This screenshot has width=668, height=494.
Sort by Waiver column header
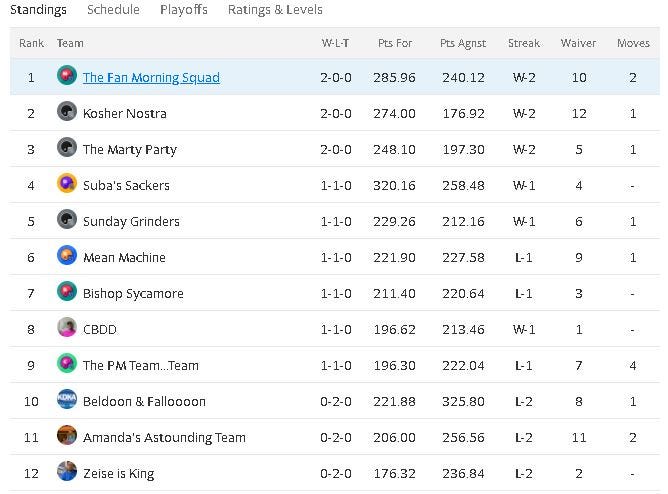click(x=579, y=44)
